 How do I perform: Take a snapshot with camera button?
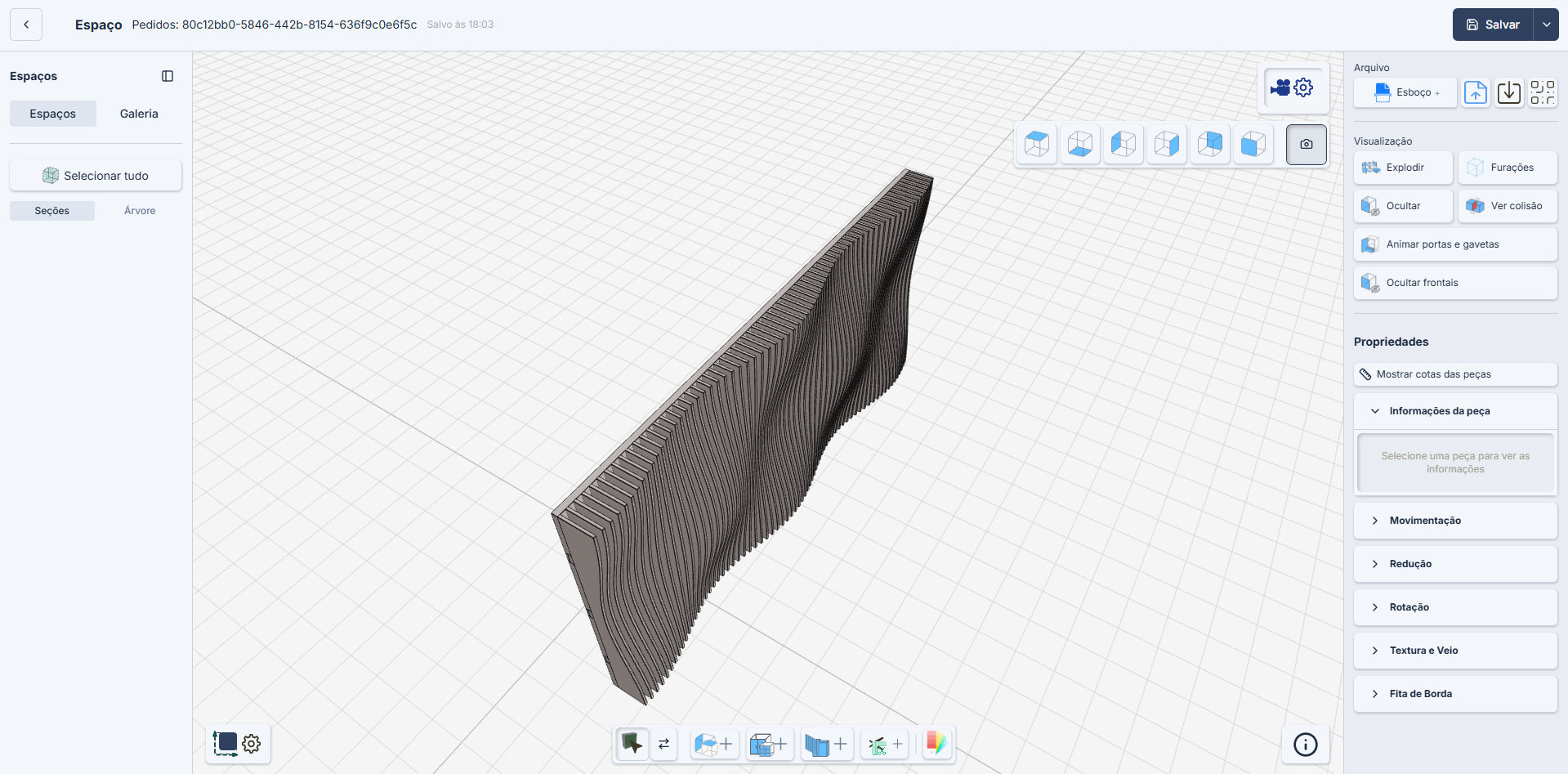coord(1307,145)
